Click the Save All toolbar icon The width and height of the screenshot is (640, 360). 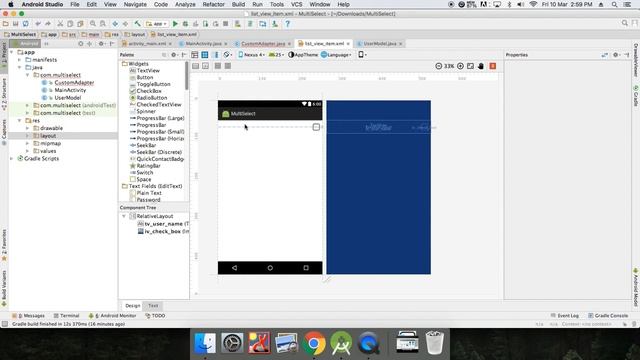click(x=16, y=24)
